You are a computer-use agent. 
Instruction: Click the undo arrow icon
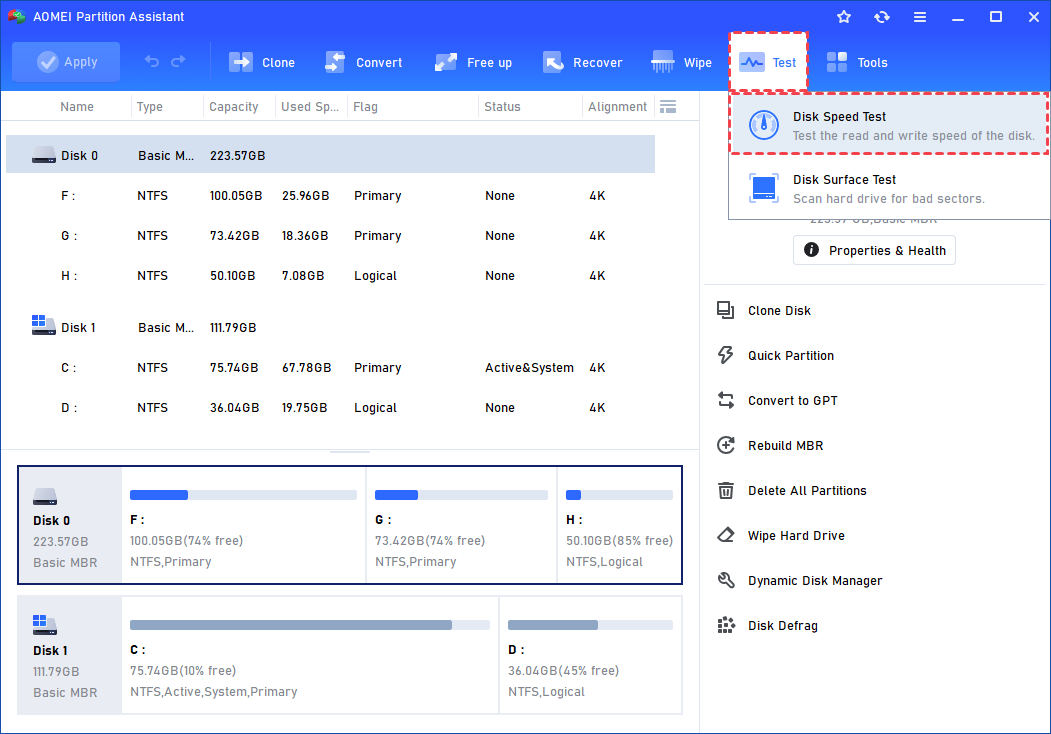tap(152, 62)
